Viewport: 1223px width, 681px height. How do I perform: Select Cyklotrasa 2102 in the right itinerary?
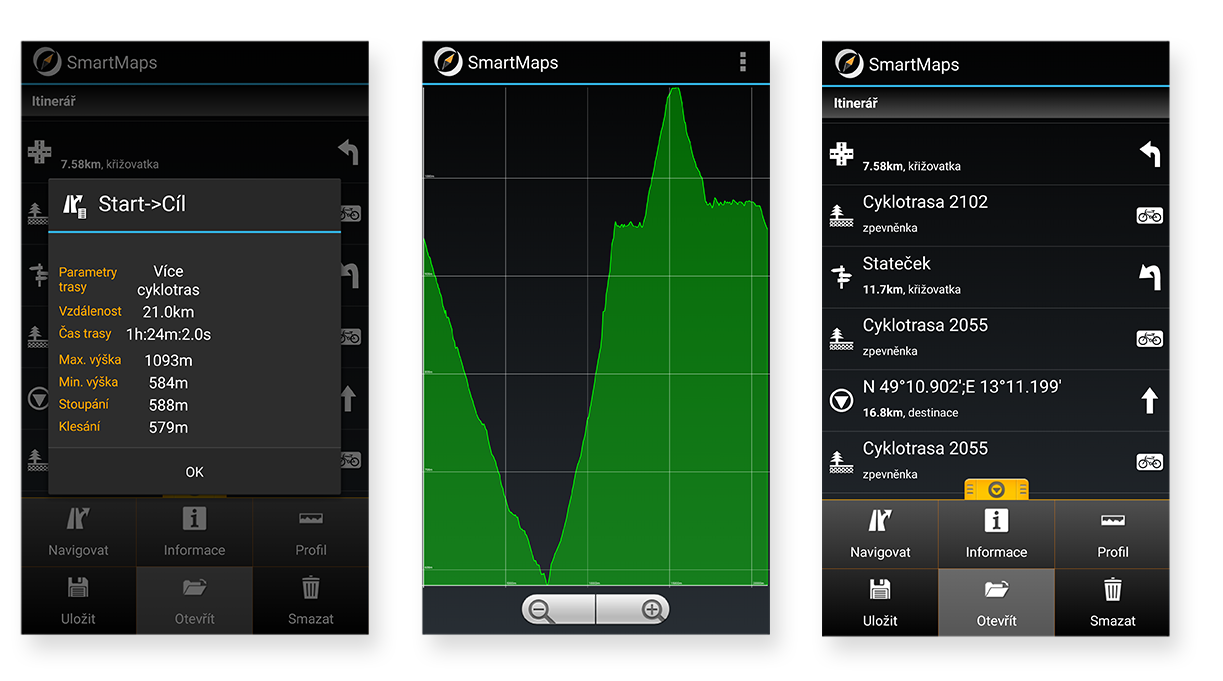tap(995, 215)
